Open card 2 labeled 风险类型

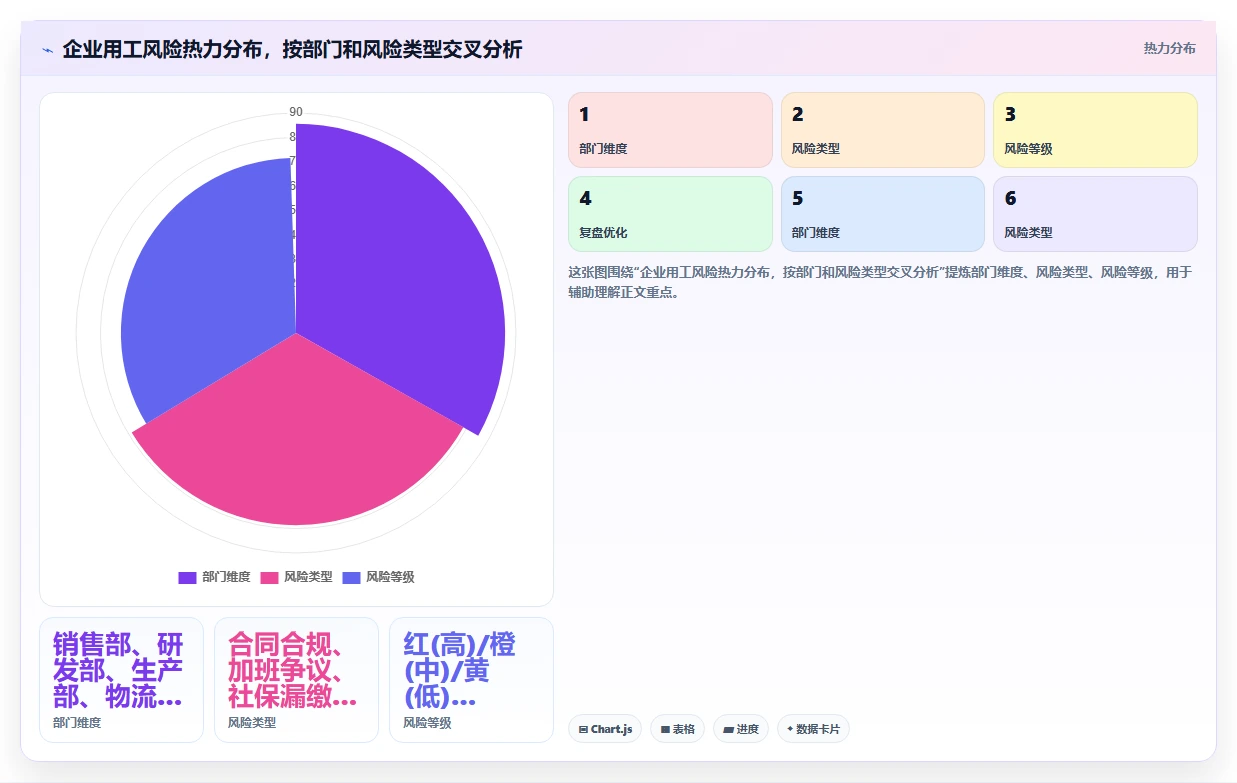[x=883, y=130]
